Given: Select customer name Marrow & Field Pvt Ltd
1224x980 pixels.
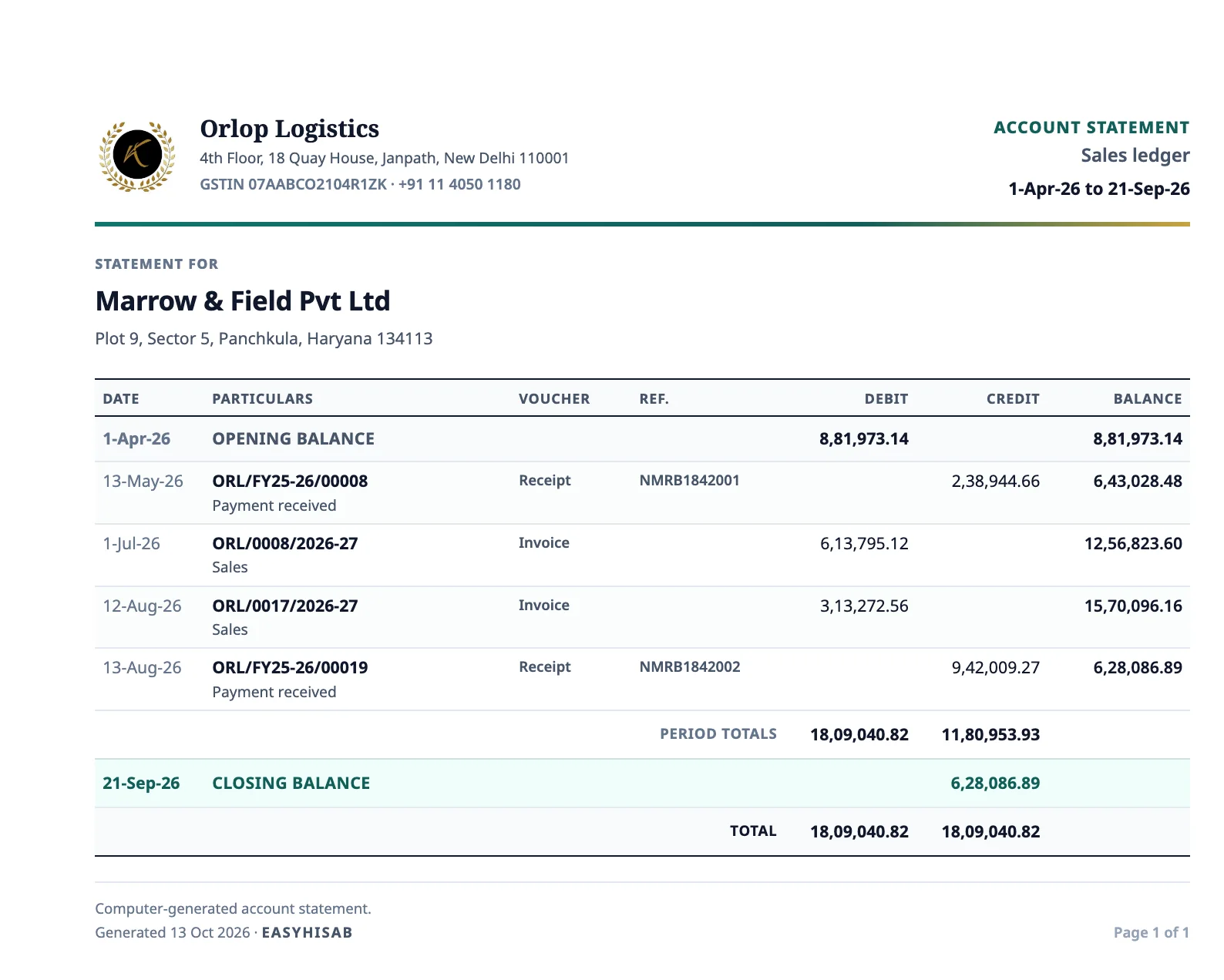Looking at the screenshot, I should [243, 300].
